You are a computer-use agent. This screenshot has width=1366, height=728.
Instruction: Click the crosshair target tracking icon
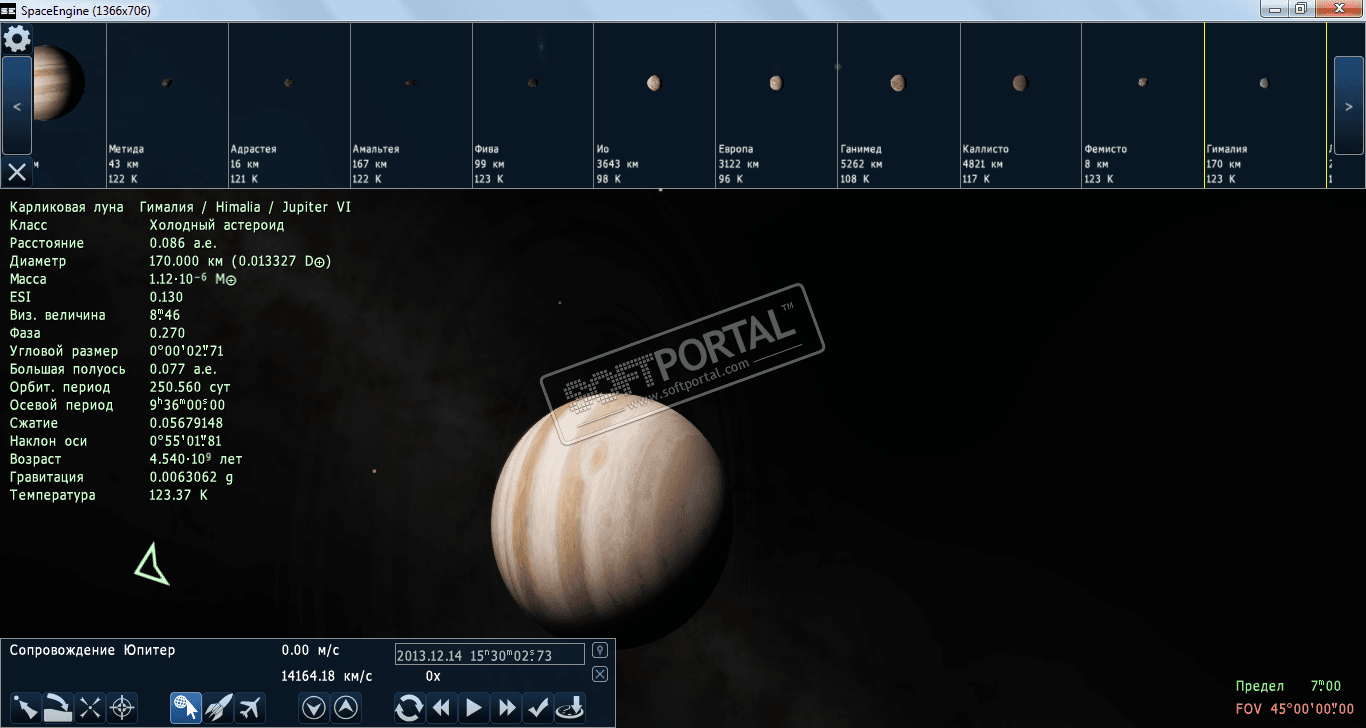coord(122,708)
